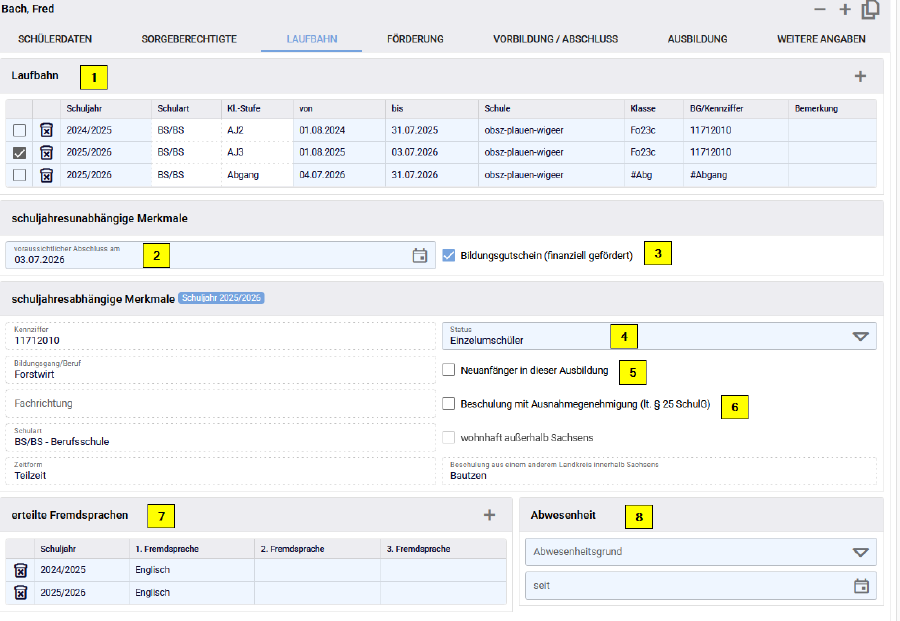Open calendar picker for Abwesenheit seit field
Viewport: 900px width, 621px height.
point(861,586)
